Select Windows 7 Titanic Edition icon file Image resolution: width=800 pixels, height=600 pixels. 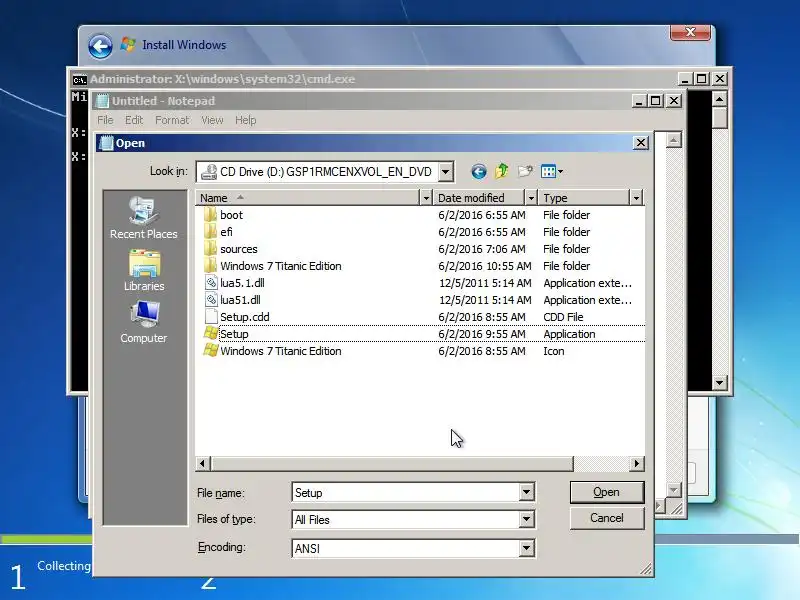click(x=211, y=351)
